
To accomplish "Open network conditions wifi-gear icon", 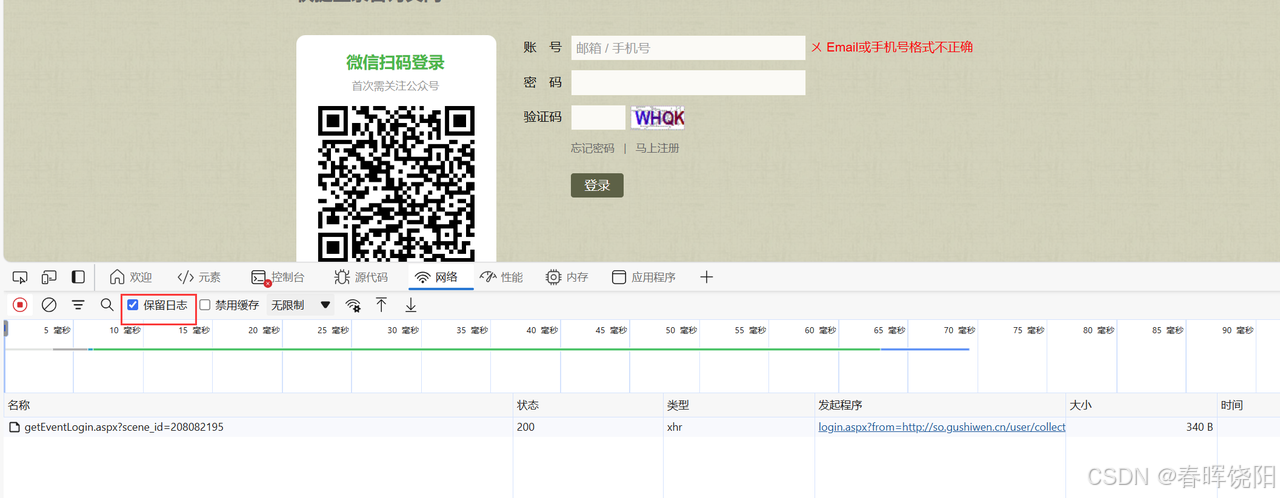I will tap(353, 305).
